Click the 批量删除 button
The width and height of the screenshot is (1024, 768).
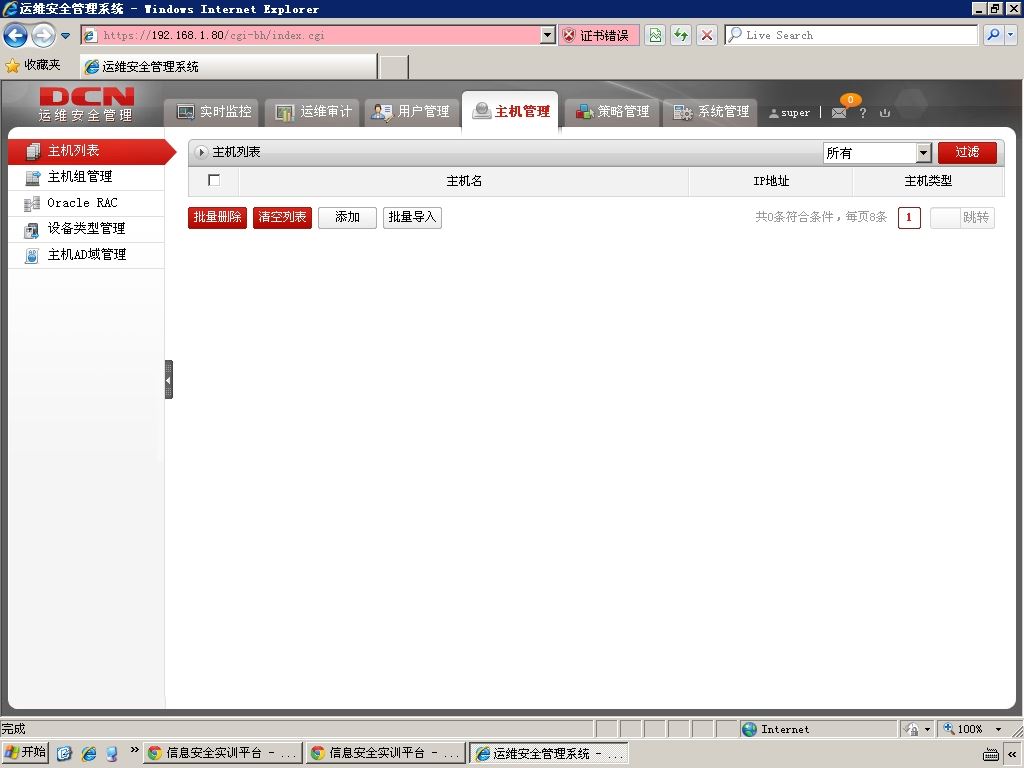pyautogui.click(x=217, y=217)
